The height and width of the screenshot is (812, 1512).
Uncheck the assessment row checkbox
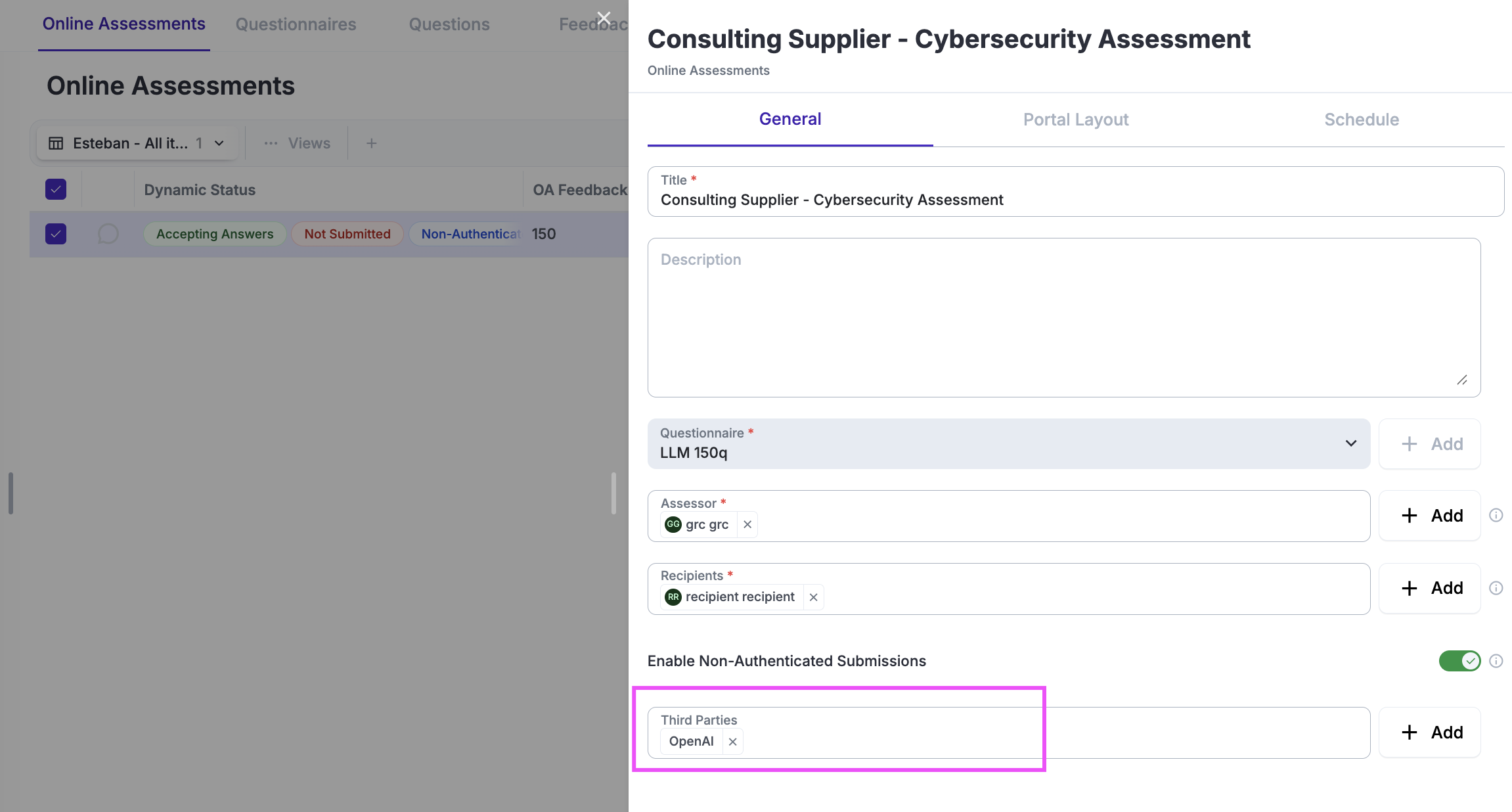56,234
